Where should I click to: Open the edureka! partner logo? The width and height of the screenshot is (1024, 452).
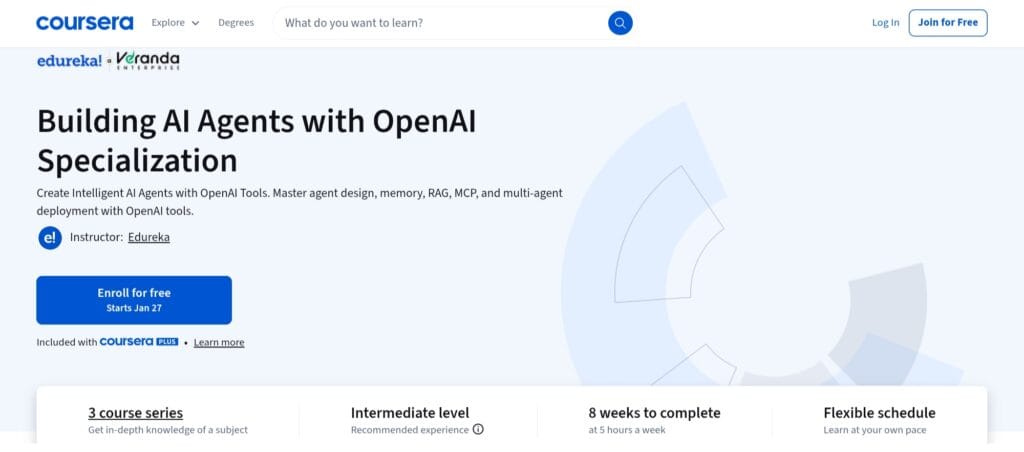coord(69,61)
